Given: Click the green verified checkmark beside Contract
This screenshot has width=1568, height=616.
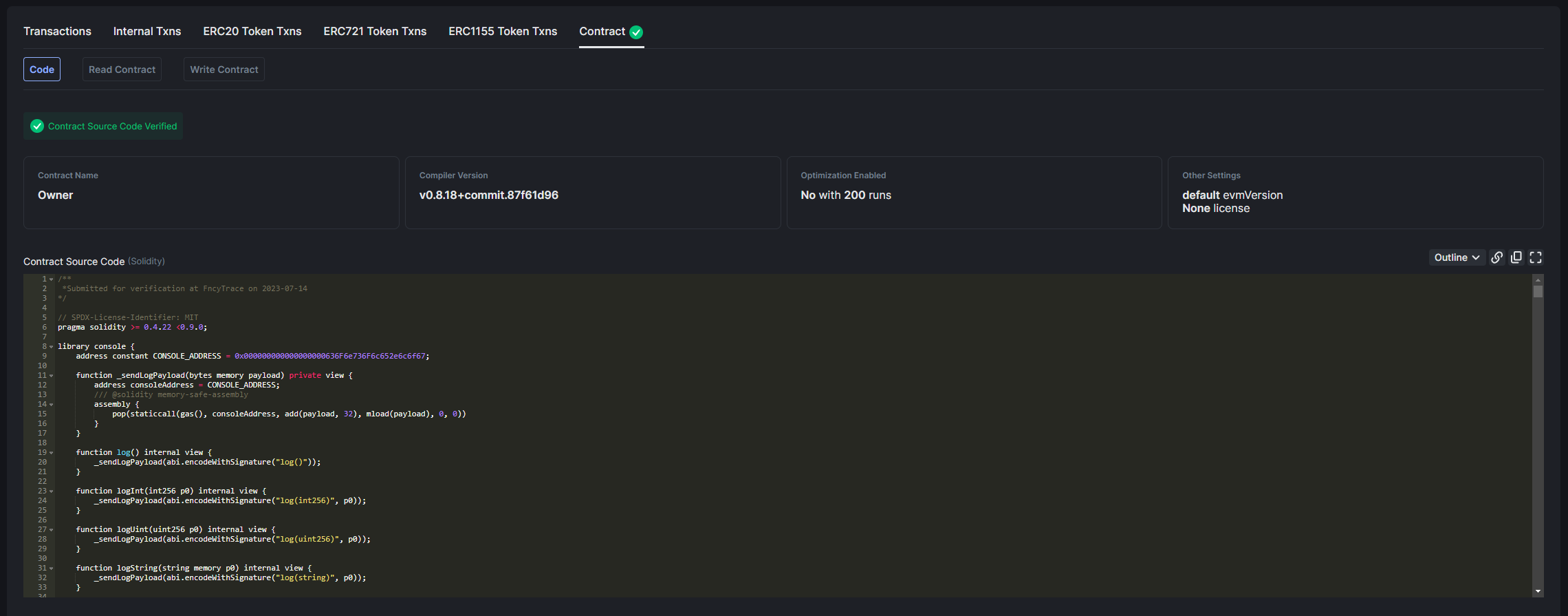Looking at the screenshot, I should [636, 32].
